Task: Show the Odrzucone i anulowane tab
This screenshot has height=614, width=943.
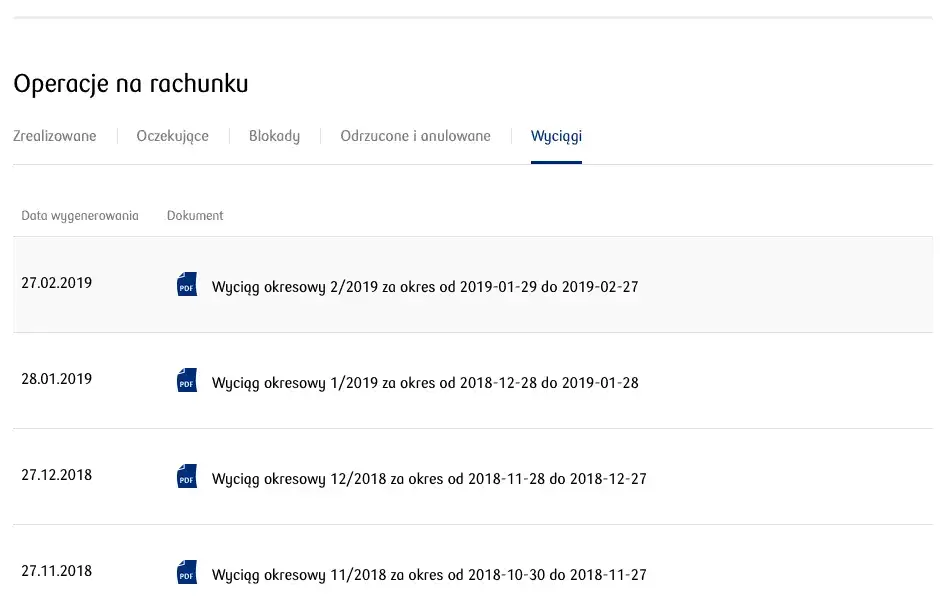Action: pos(415,136)
